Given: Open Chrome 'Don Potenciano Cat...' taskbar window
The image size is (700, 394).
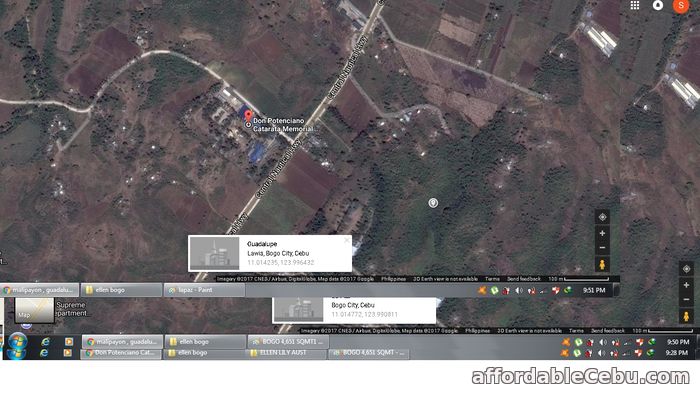Looking at the screenshot, I should [x=121, y=353].
